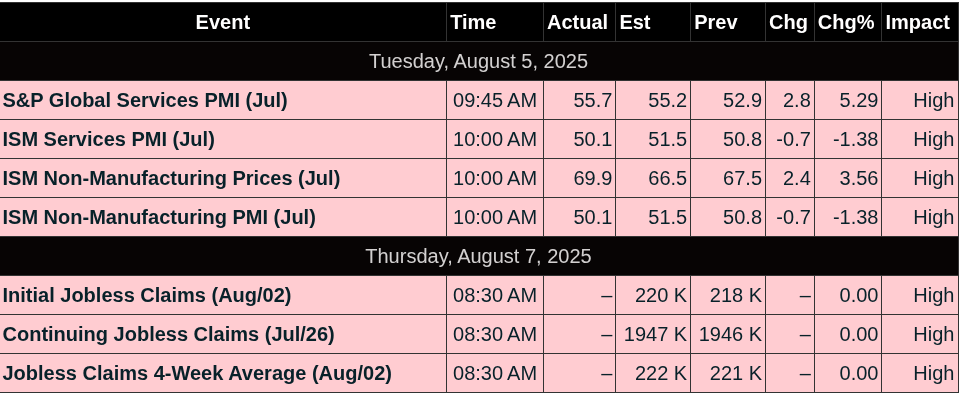Open ISM Services PMI (Jul) event
This screenshot has width=964, height=393.
coord(109,139)
